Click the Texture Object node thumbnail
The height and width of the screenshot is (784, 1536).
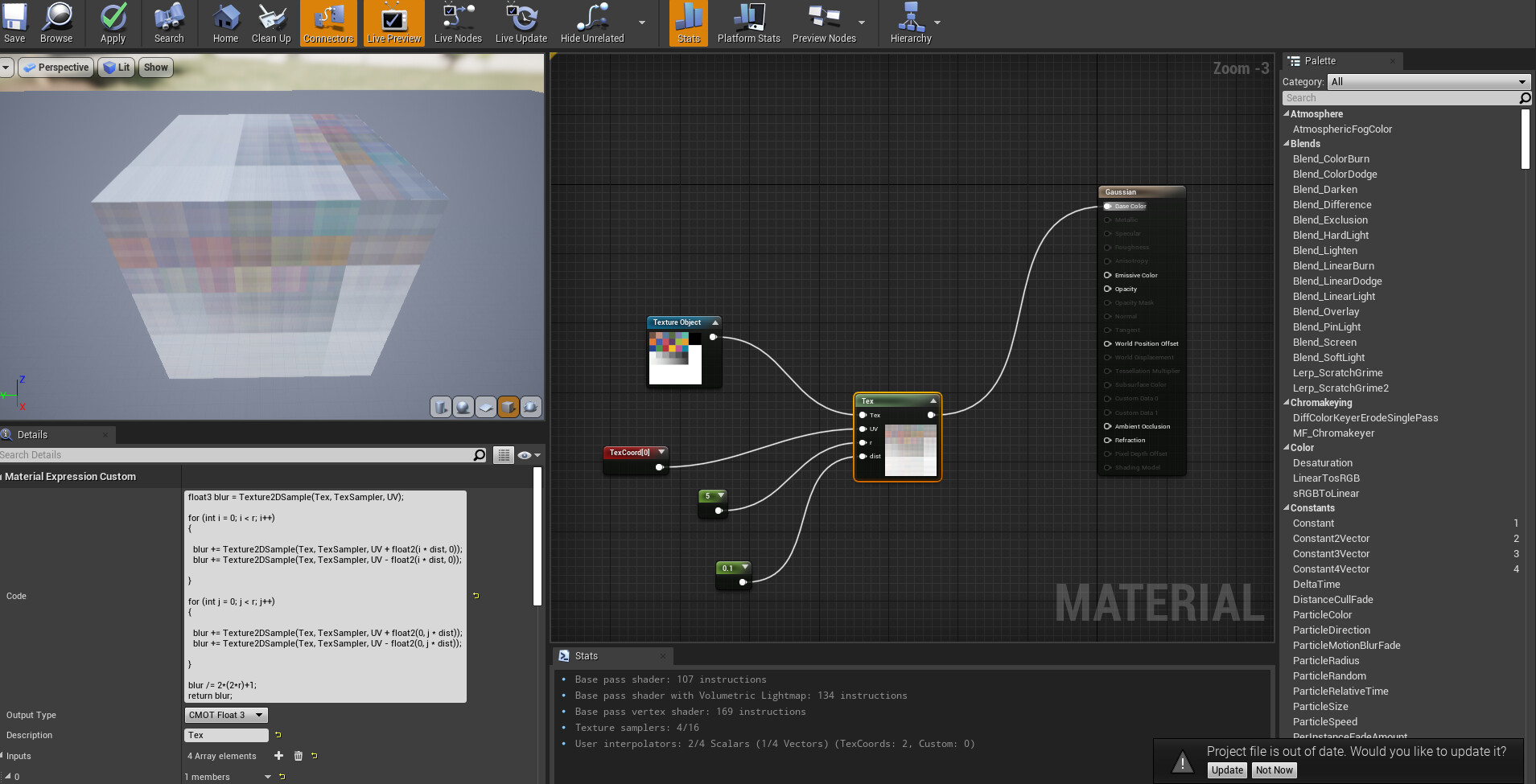(x=675, y=358)
